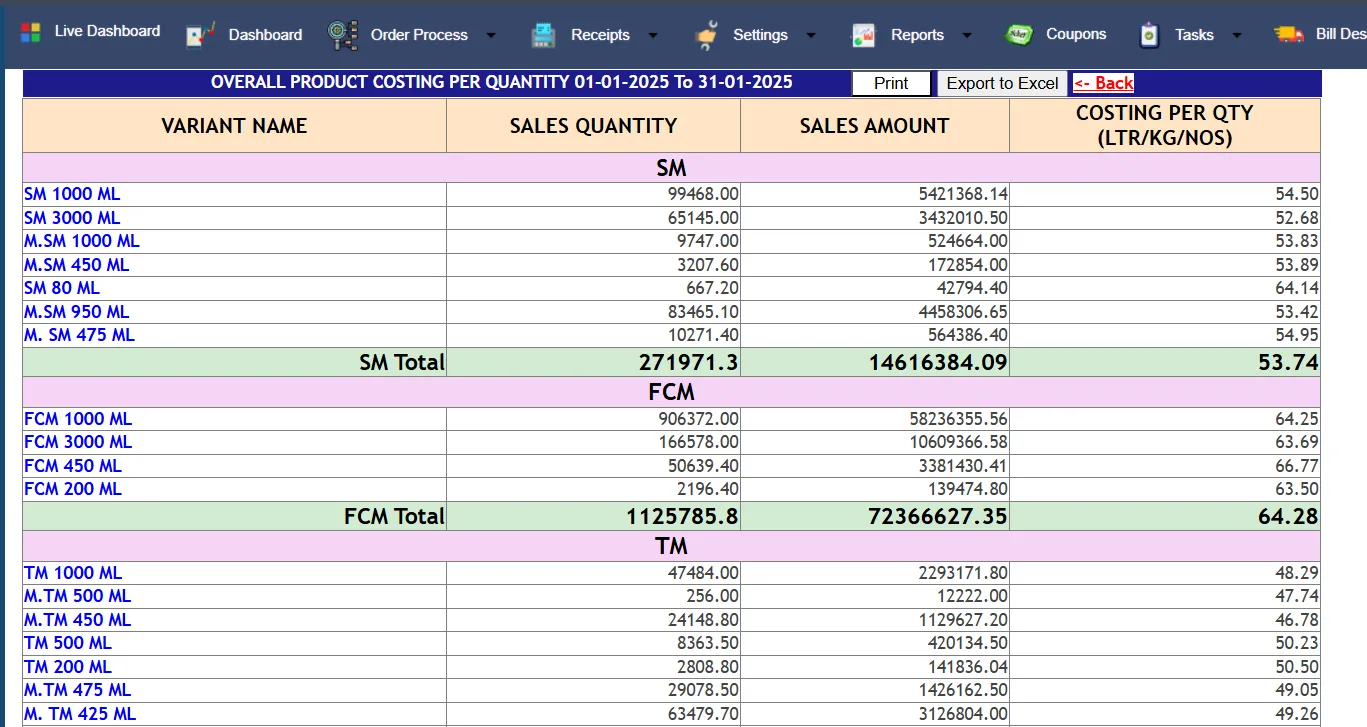Open the M.TM 500 ML variant link
Viewport: 1367px width, 727px height.
(78, 596)
